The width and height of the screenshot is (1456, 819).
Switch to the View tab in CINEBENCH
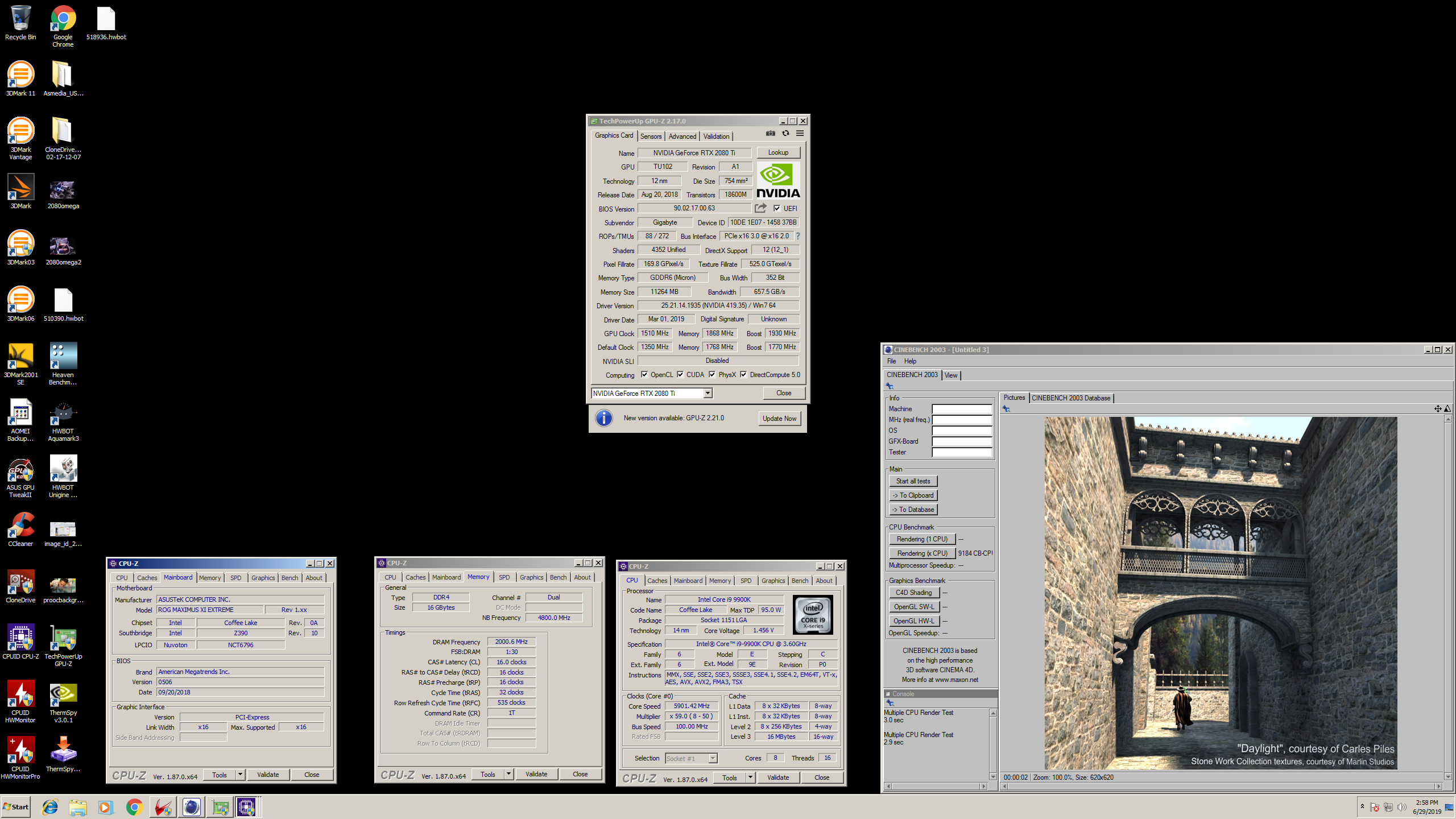coord(950,375)
